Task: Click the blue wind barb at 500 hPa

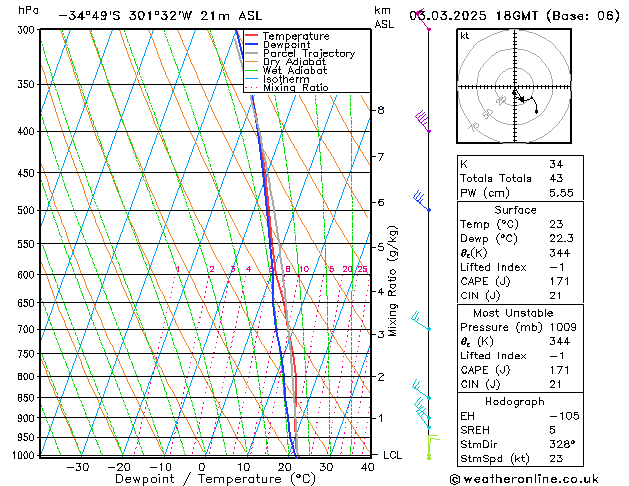Action: point(421,200)
